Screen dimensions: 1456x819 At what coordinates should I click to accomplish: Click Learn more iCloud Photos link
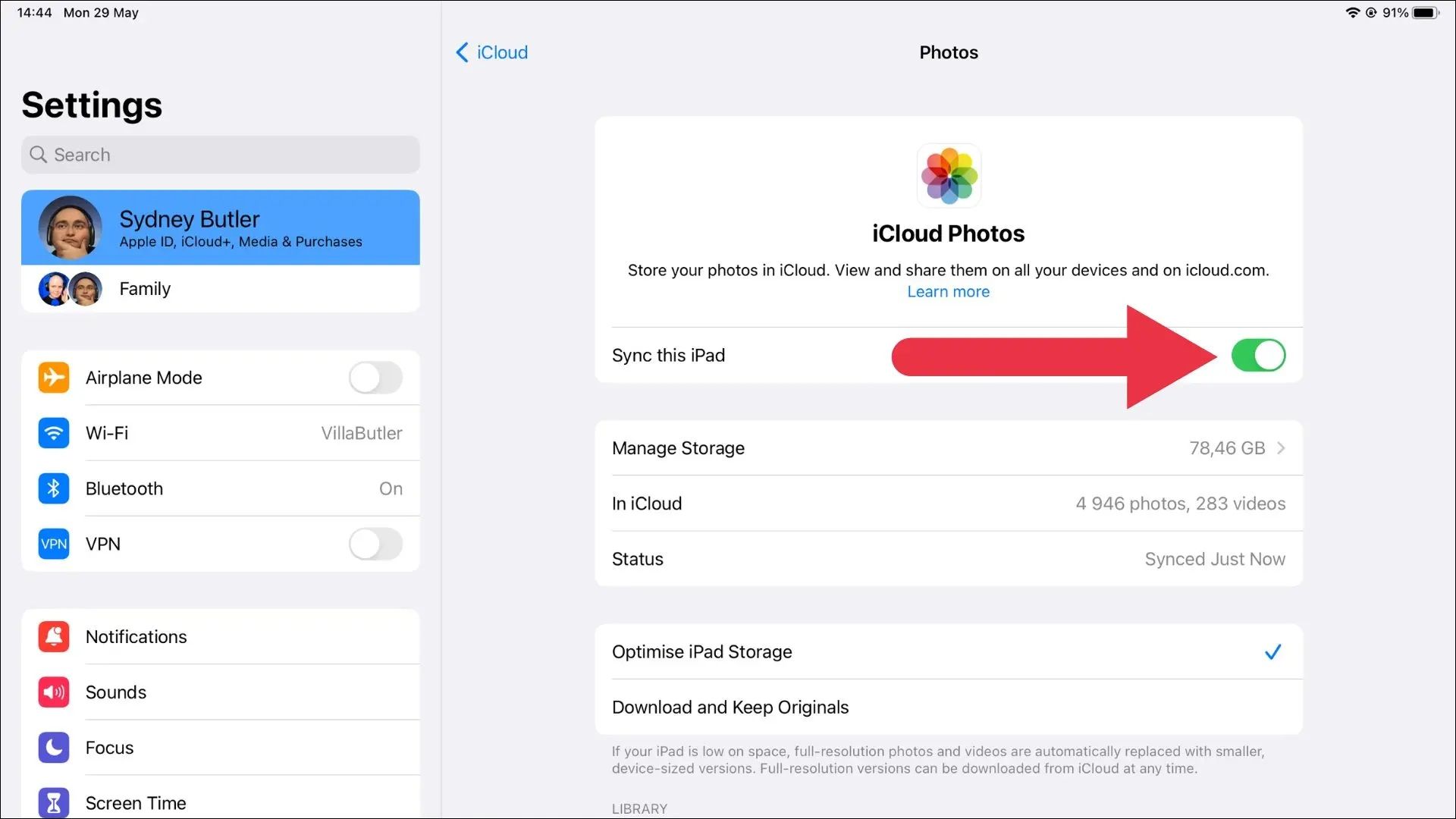pyautogui.click(x=948, y=291)
